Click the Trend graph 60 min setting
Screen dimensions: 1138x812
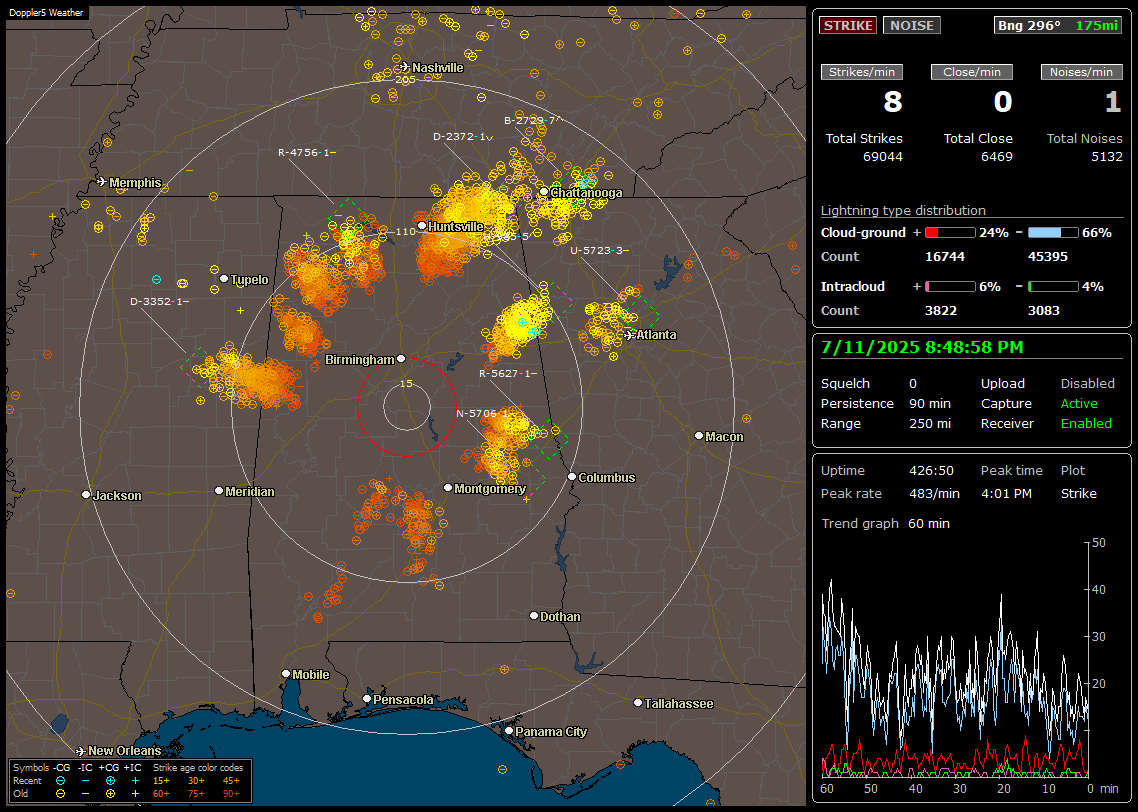tap(928, 524)
